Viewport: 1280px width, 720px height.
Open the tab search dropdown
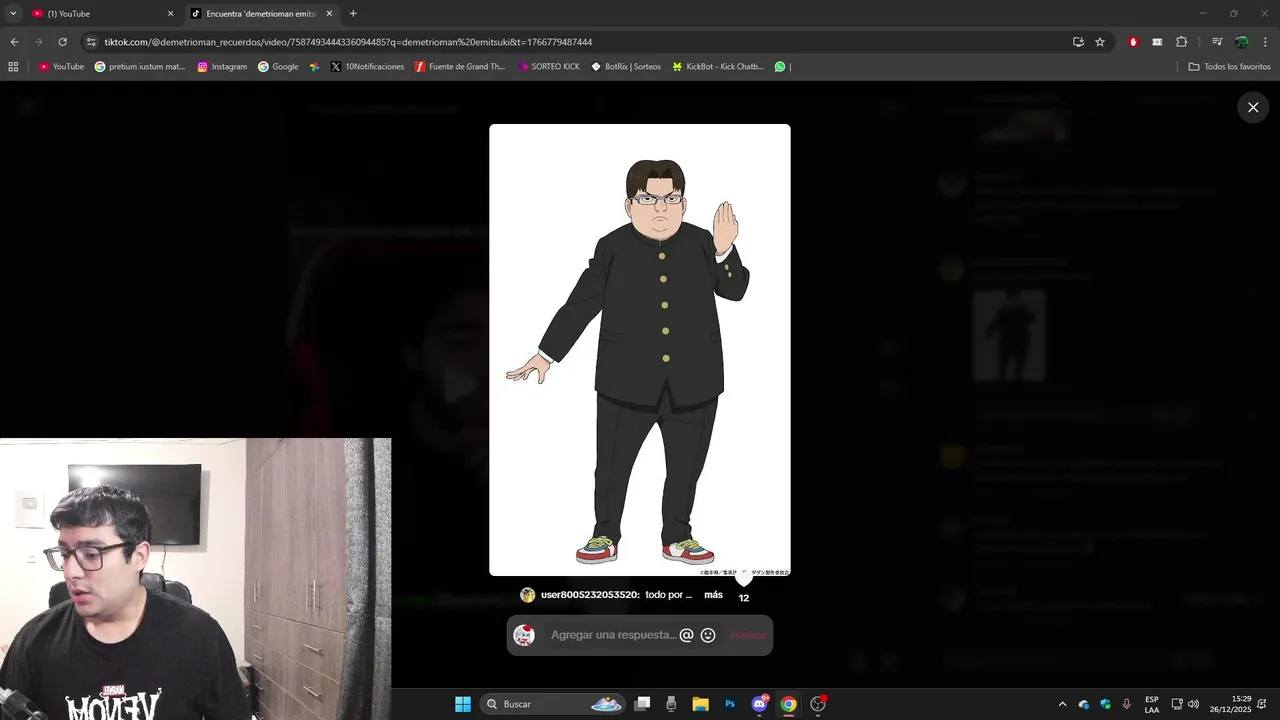[x=13, y=14]
